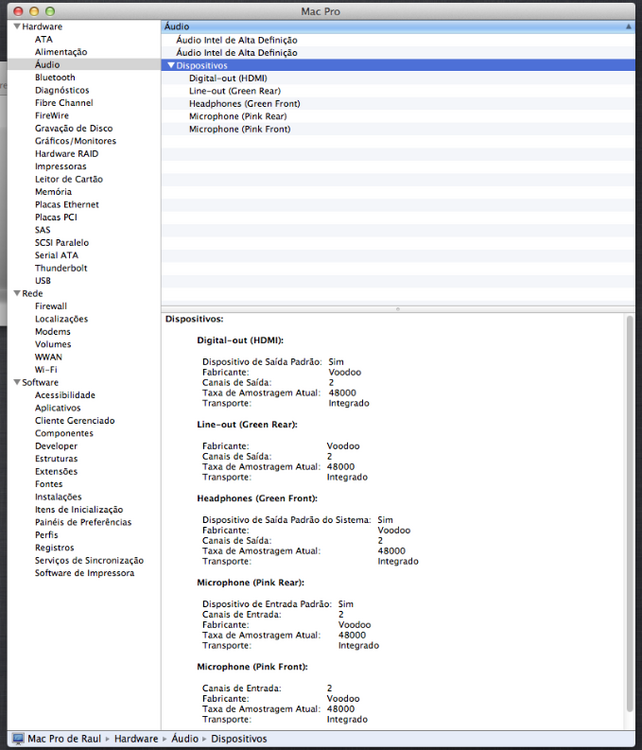The height and width of the screenshot is (750, 642).
Task: Select Instalações under Software
Action: pyautogui.click(x=58, y=497)
